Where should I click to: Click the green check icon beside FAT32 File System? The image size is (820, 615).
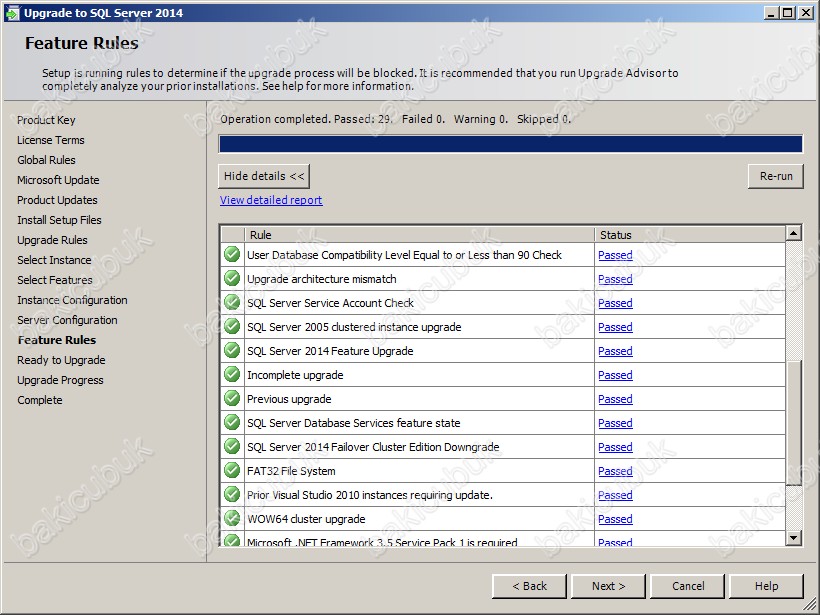click(232, 471)
